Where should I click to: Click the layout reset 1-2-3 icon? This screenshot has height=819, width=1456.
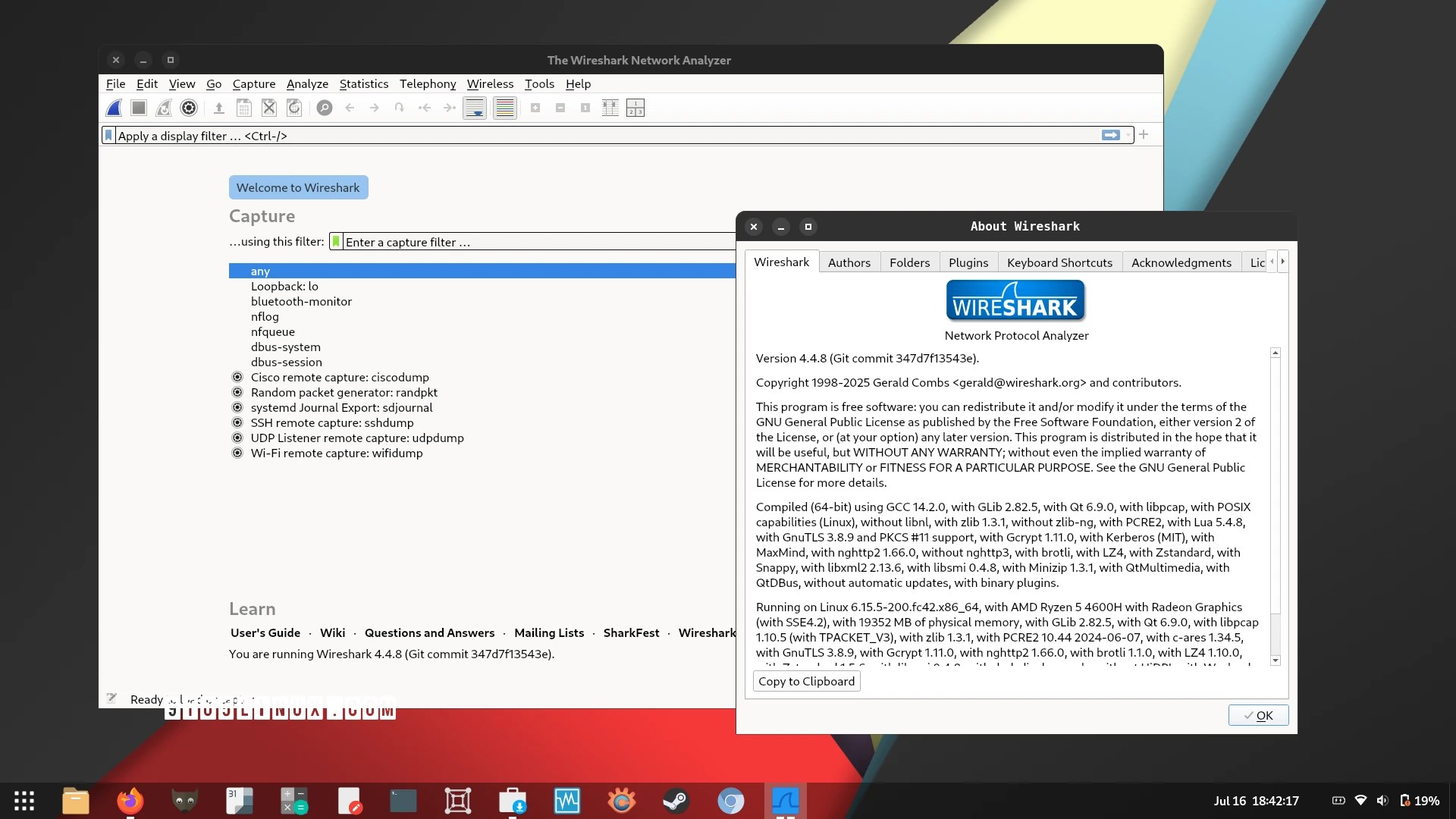(x=635, y=108)
